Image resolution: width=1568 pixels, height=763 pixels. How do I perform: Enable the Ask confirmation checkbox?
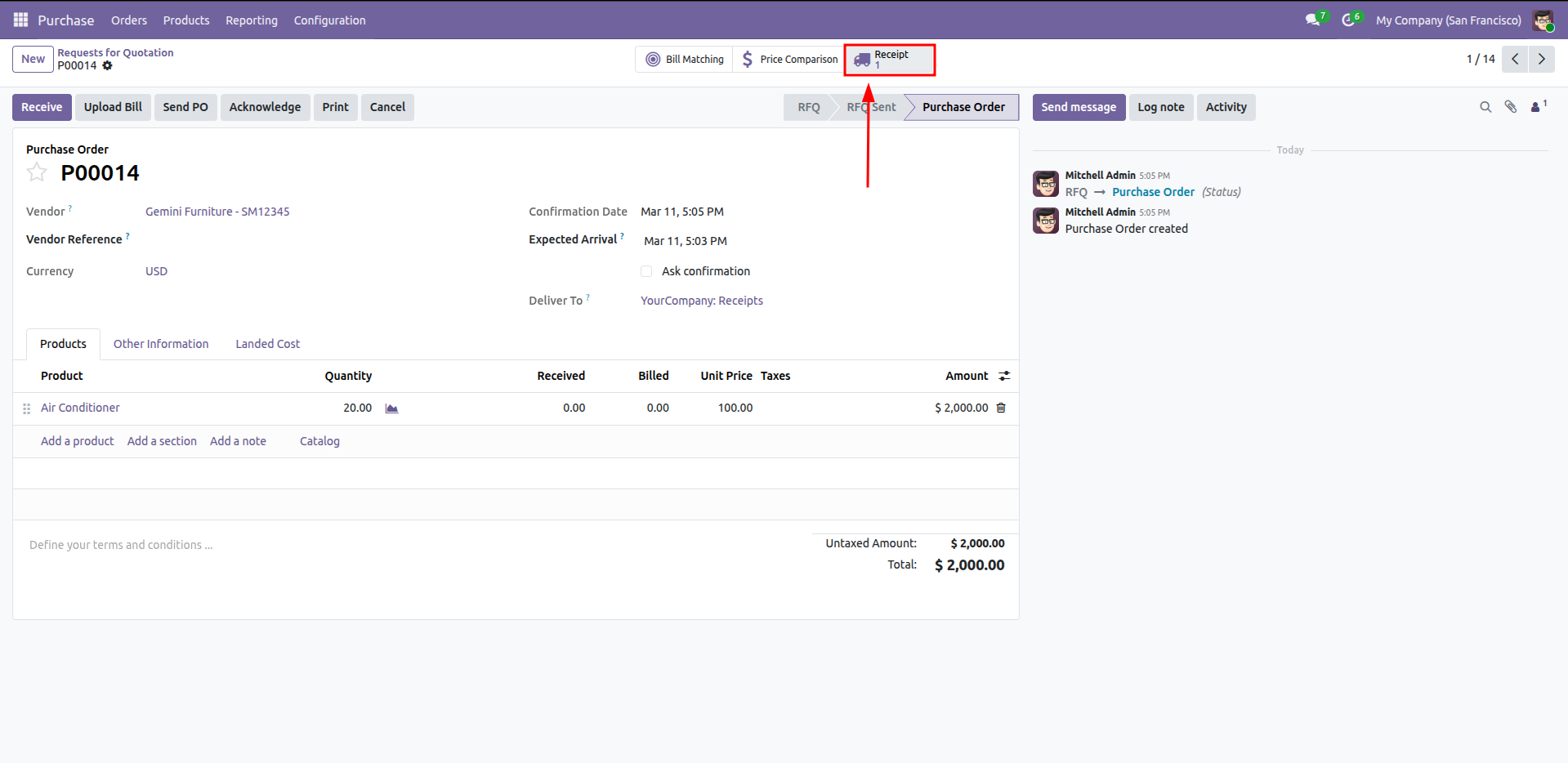pos(646,271)
